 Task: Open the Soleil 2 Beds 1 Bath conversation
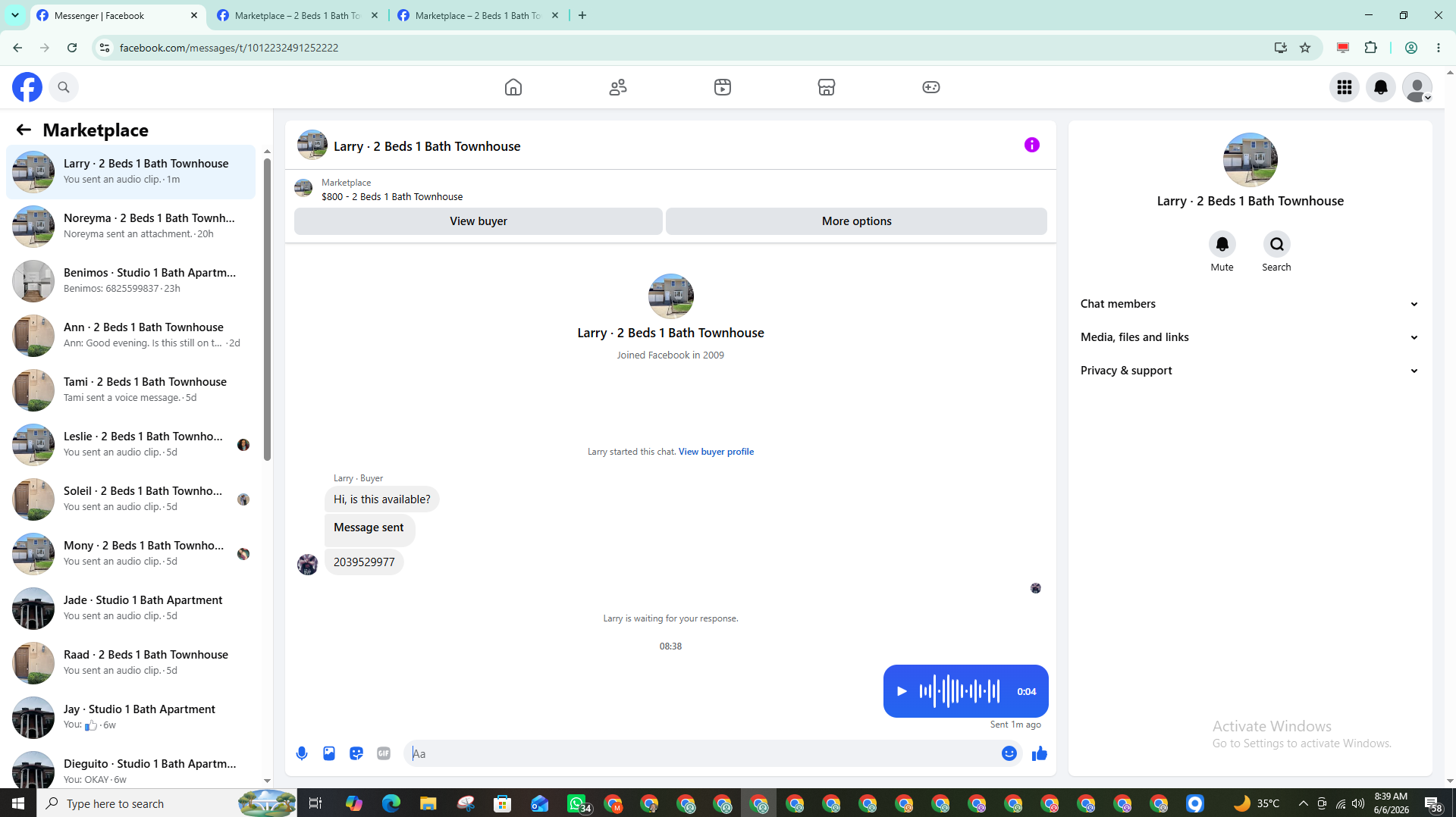click(x=130, y=499)
